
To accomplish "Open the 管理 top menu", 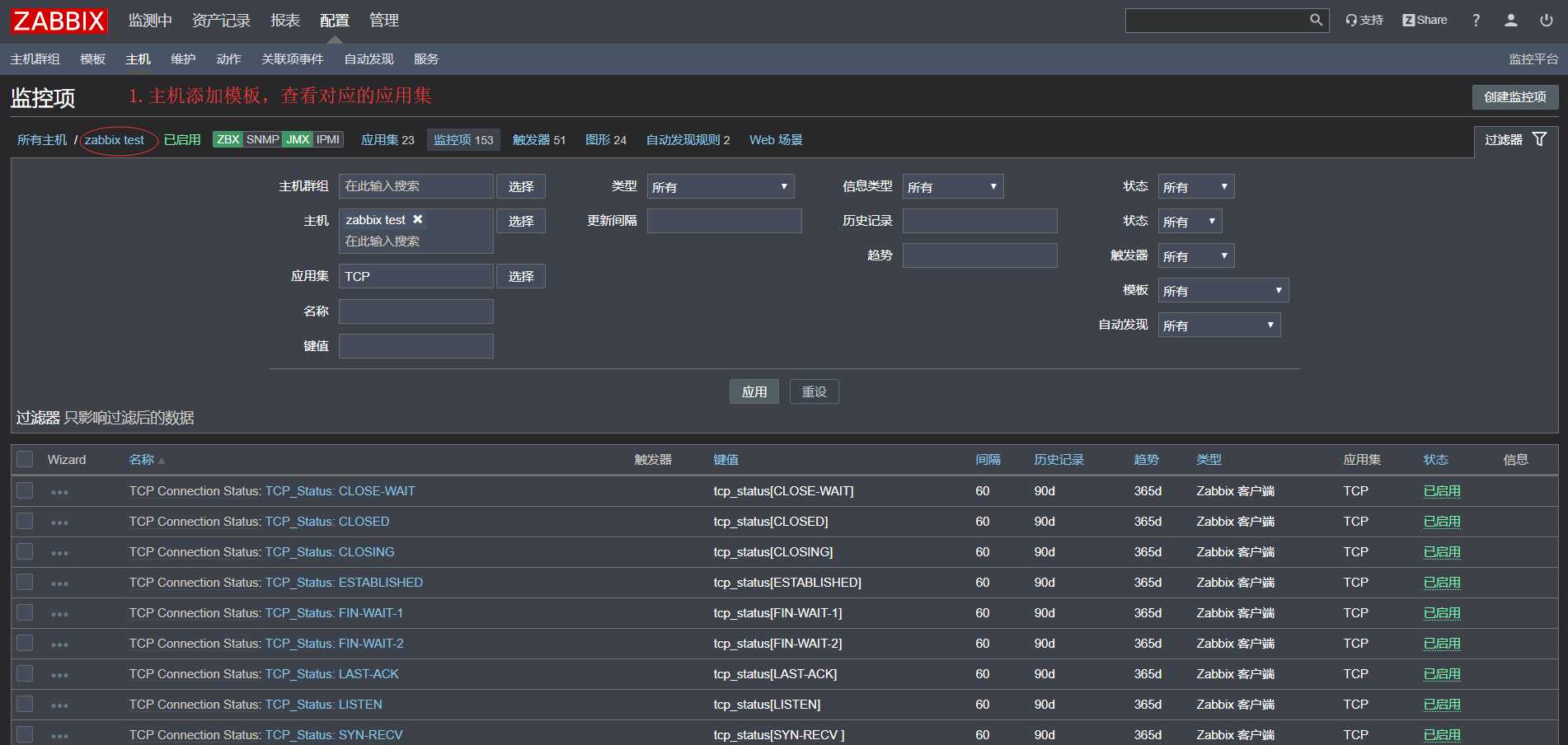I will [x=384, y=20].
